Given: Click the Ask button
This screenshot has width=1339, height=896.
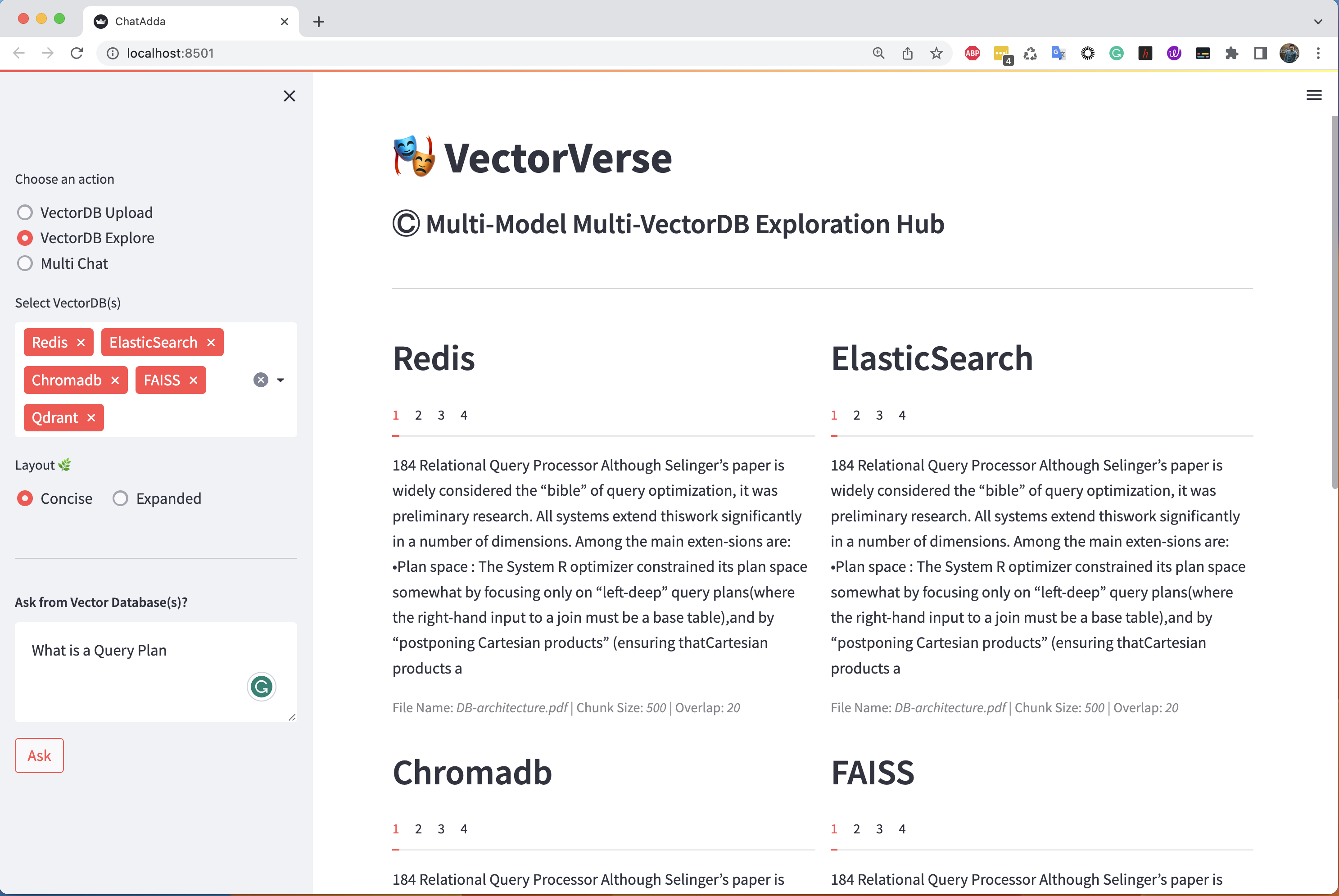Looking at the screenshot, I should click(40, 756).
